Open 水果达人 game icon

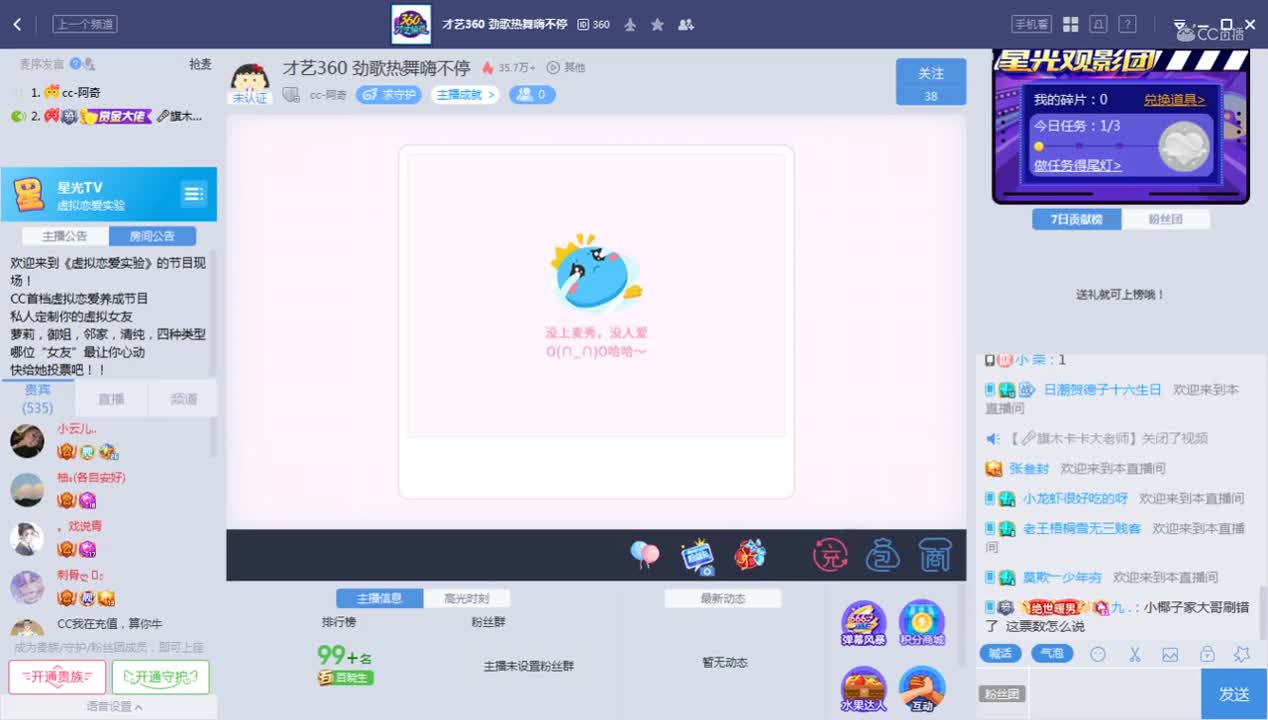tap(863, 689)
